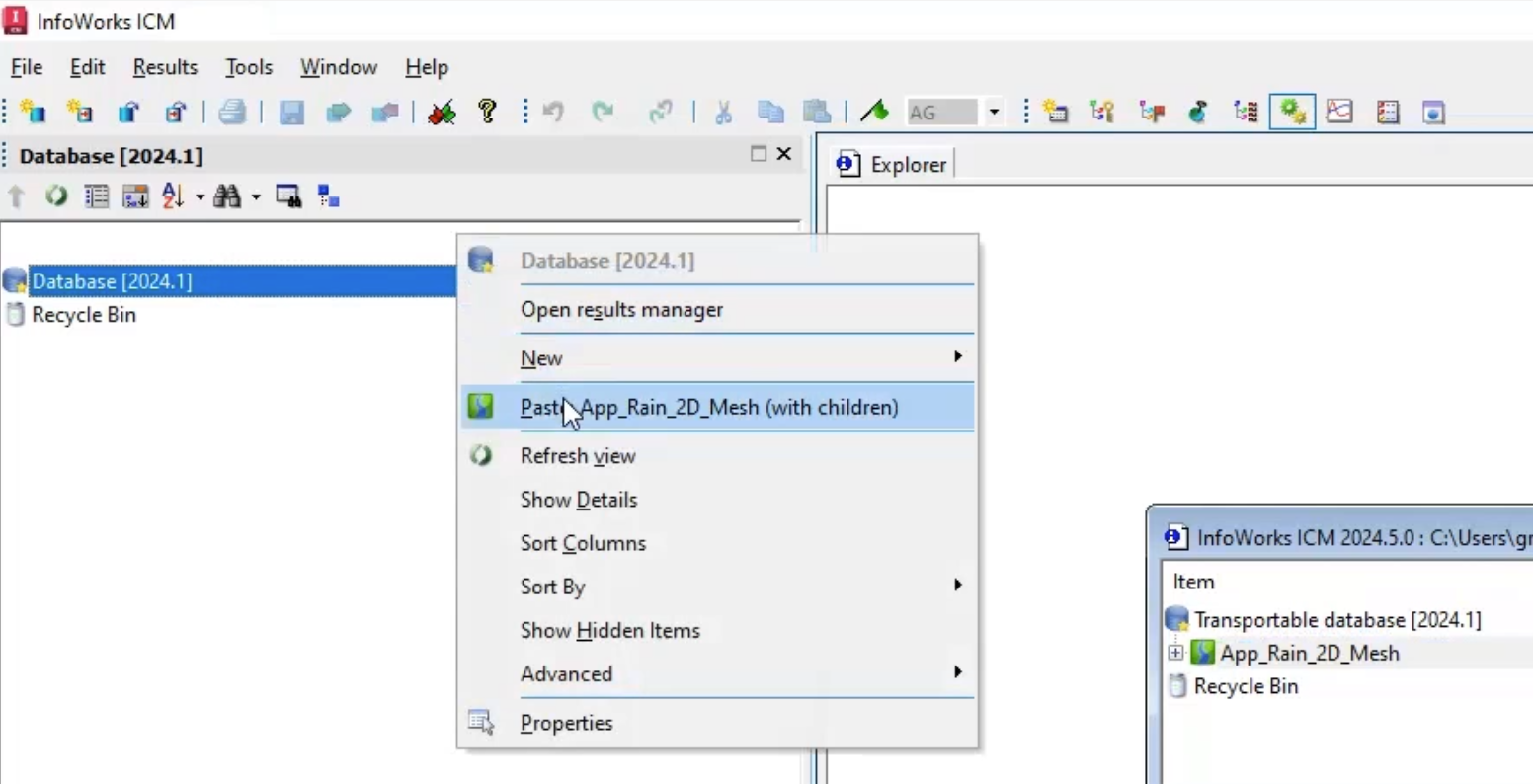Click the star-with-windows icon after AG box
The image size is (1533, 784).
1055,112
